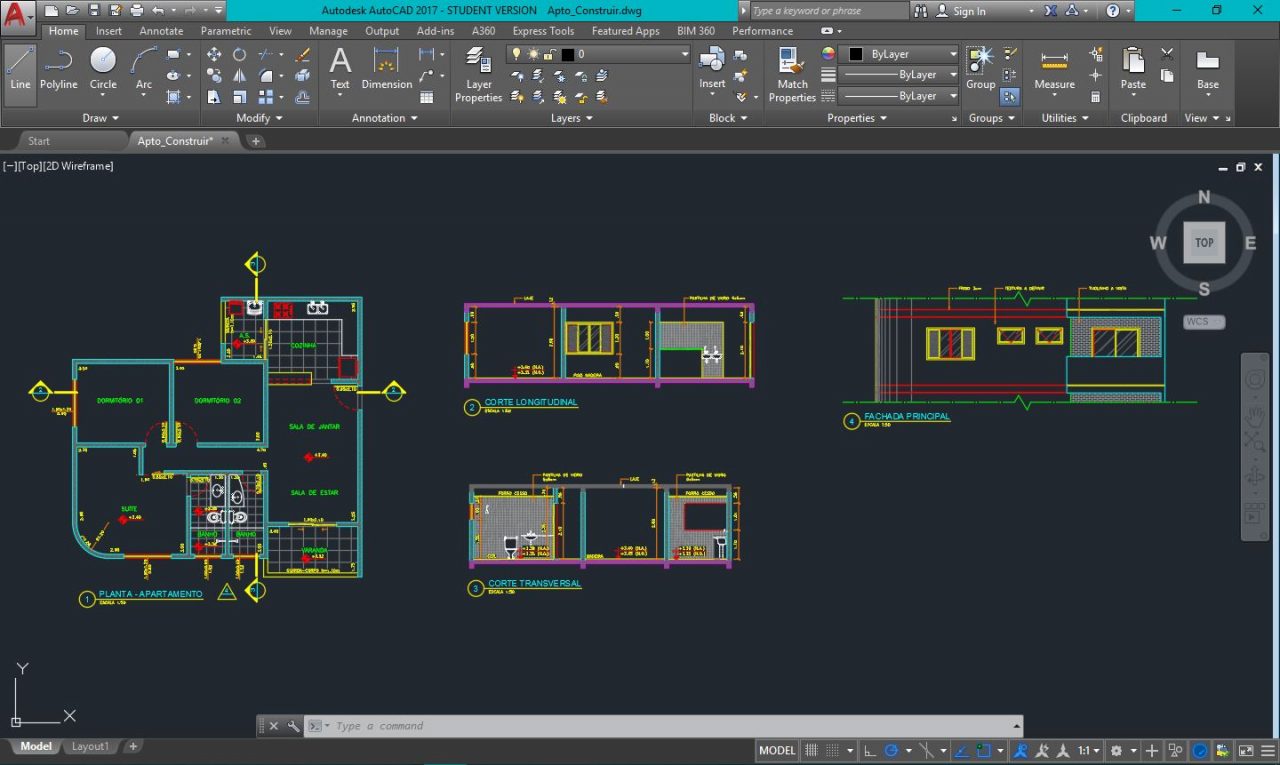Toggle Polar Tracking in the status bar
This screenshot has width=1280, height=765.
[891, 750]
